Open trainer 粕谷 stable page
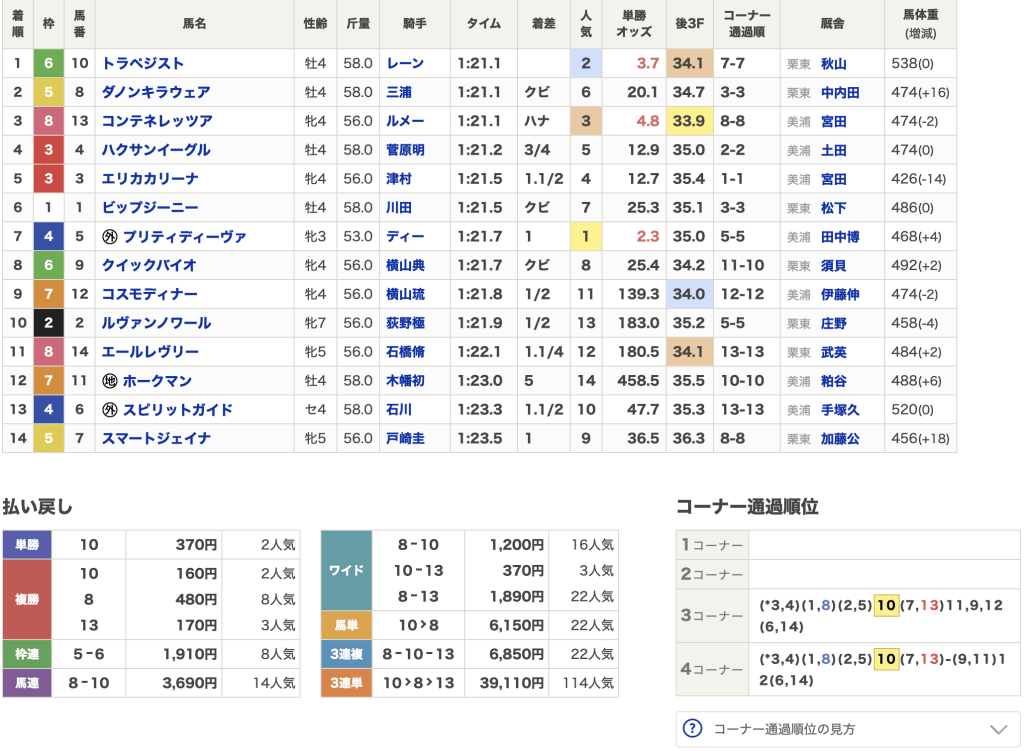This screenshot has height=751, width=1024. [x=833, y=381]
